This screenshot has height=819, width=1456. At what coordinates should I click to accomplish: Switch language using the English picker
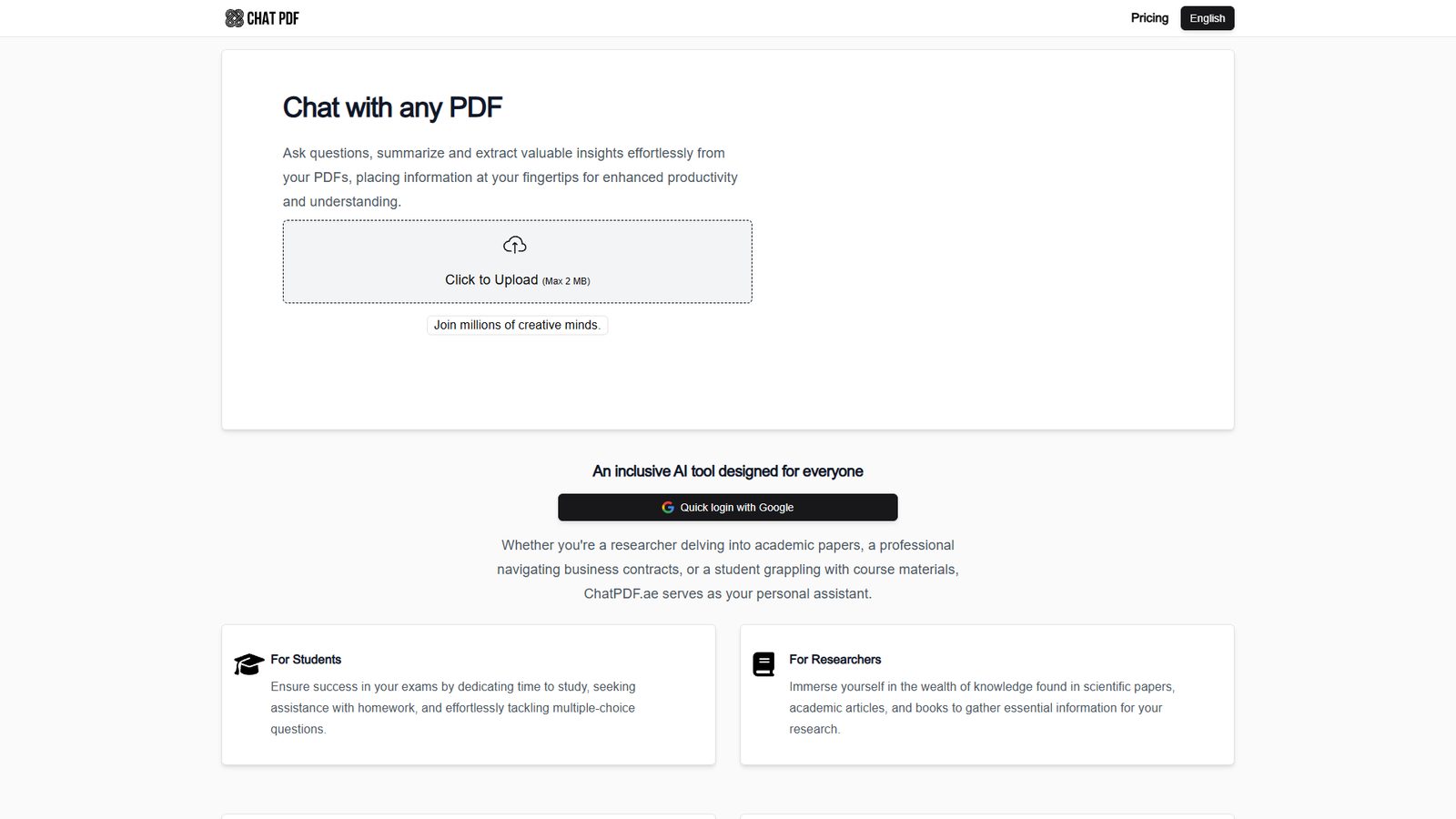(x=1207, y=17)
